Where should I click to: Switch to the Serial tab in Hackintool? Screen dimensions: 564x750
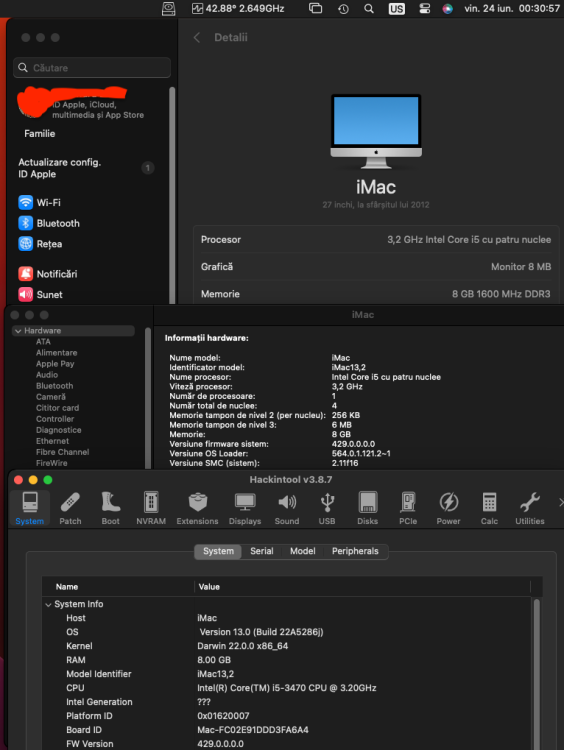[262, 551]
